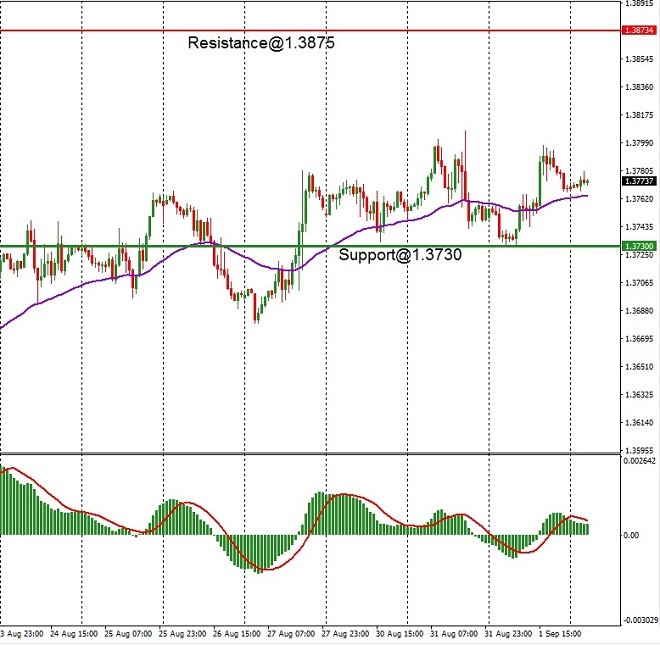660x645 pixels.
Task: Click the 25 Aug 07:00 time label
Action: 128,634
